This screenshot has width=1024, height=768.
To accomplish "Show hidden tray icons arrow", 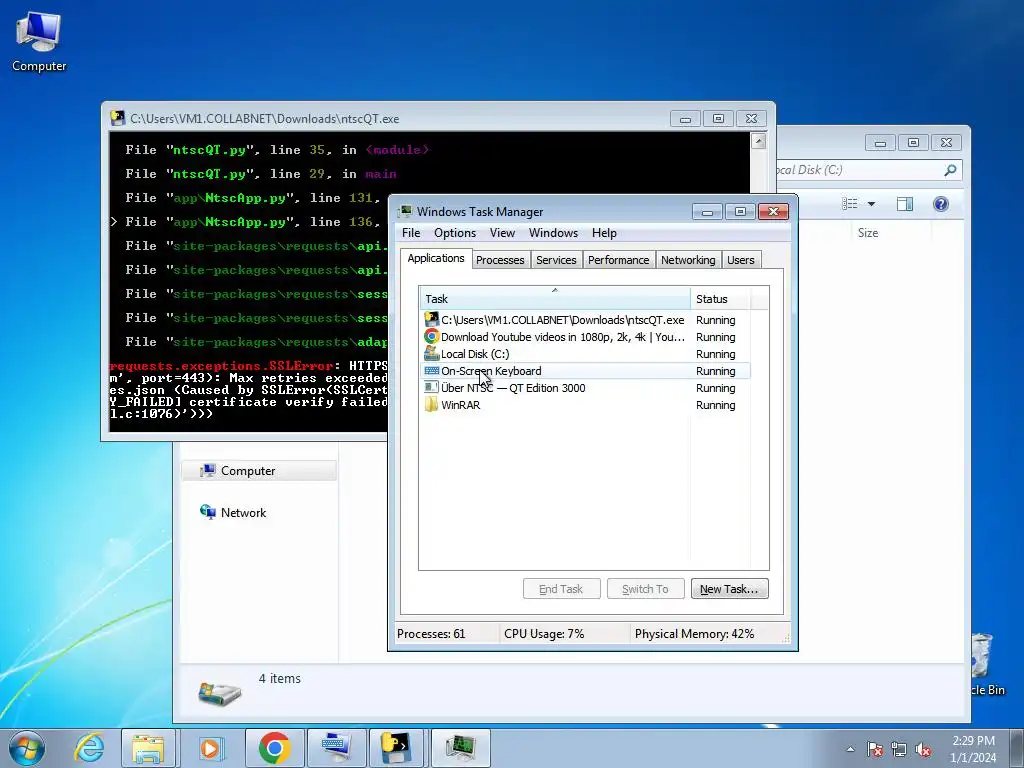I will click(850, 749).
